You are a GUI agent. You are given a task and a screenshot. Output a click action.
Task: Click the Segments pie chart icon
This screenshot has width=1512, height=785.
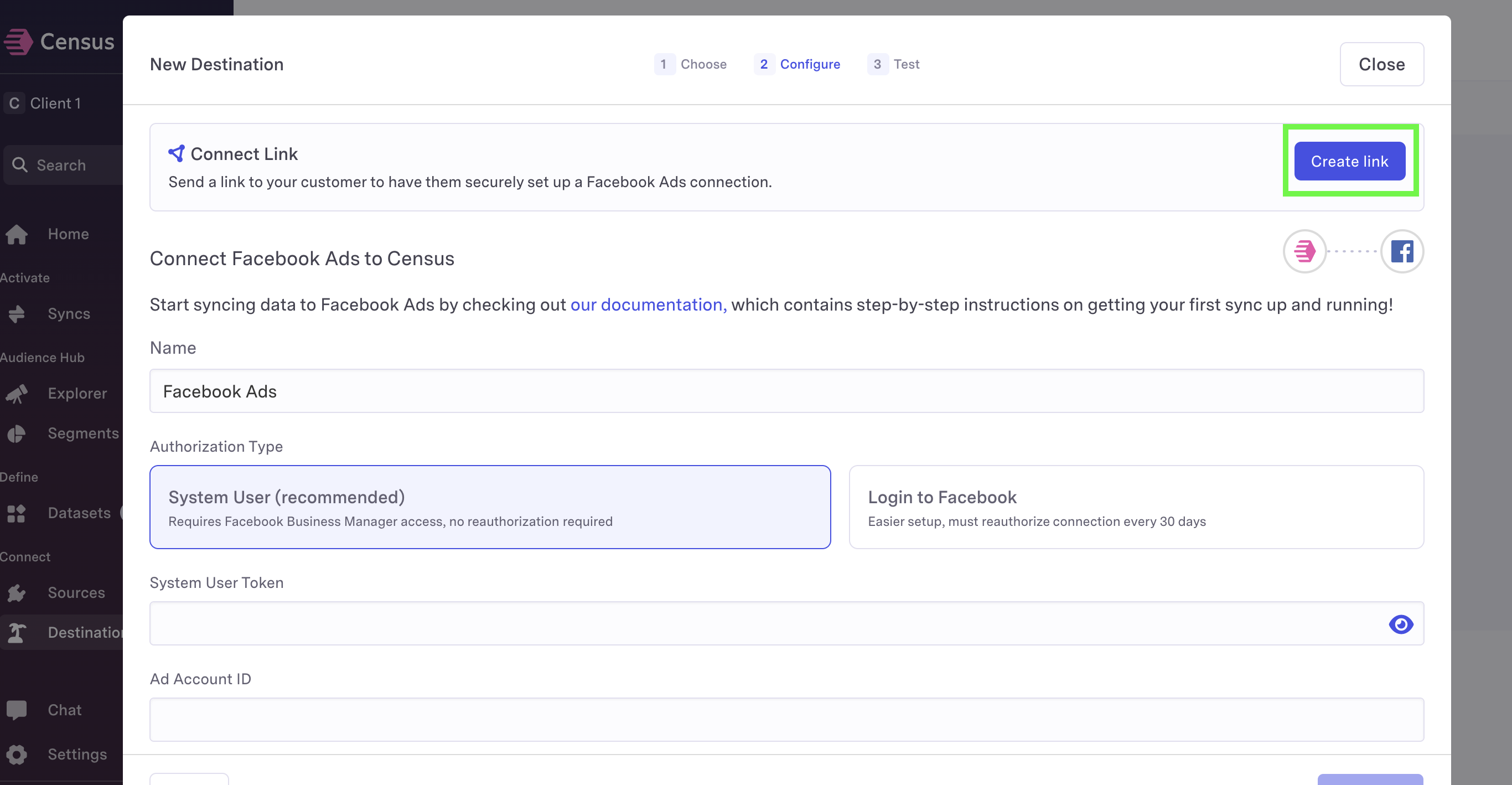[17, 433]
